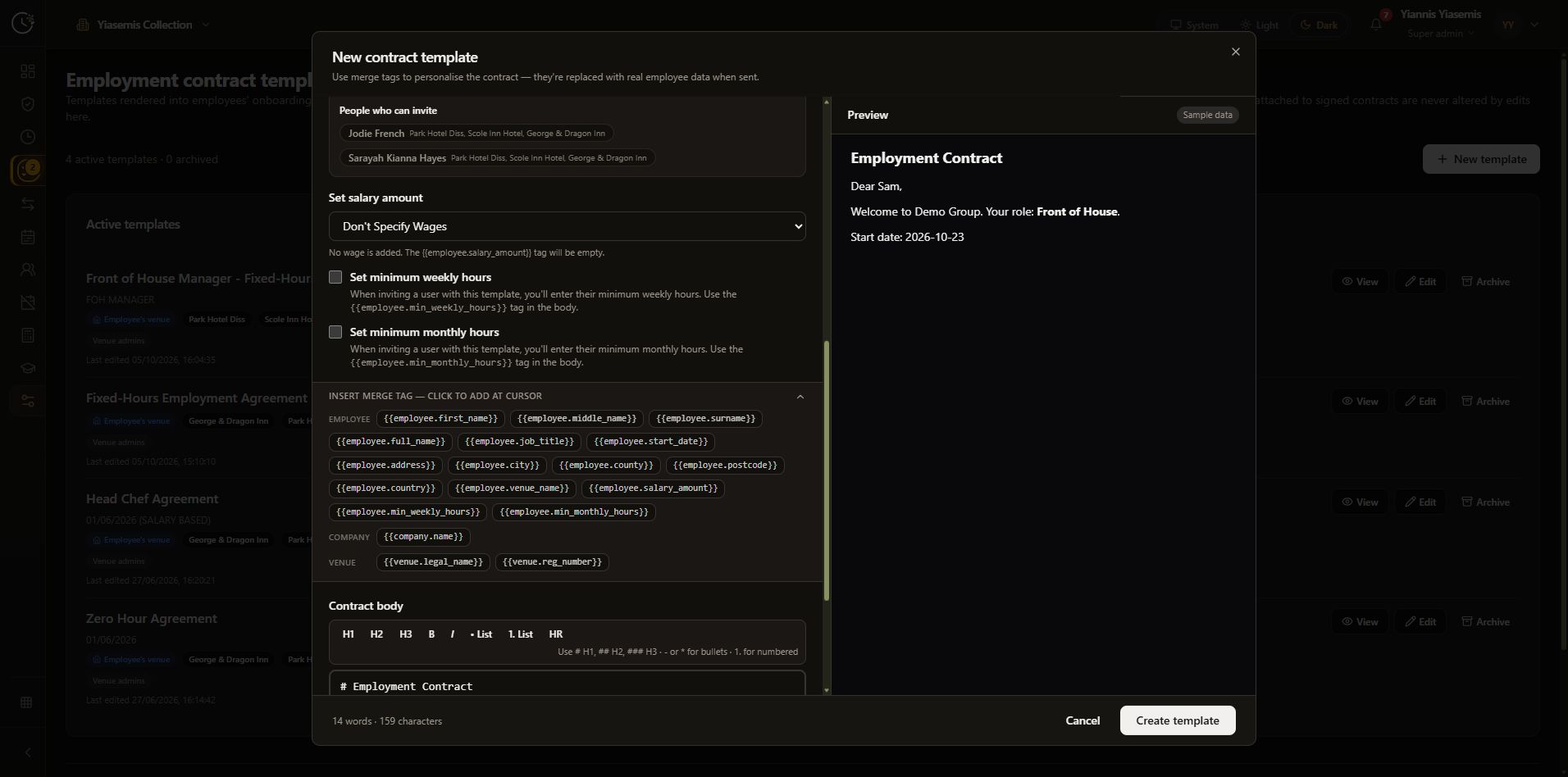Insert the {{employee.first_name}} merge tag
The width and height of the screenshot is (1568, 777).
(x=440, y=419)
